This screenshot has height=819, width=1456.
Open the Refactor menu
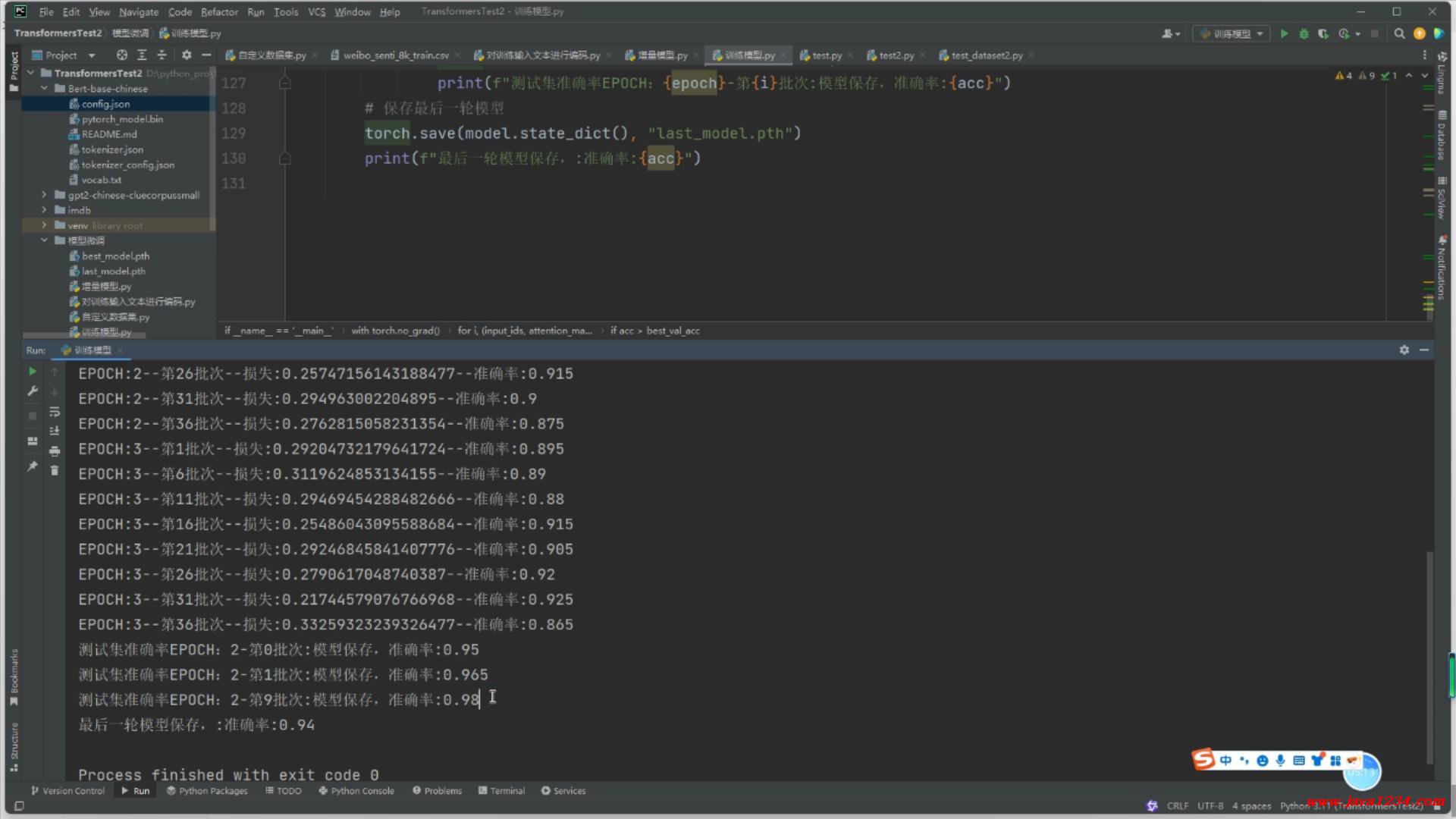[x=219, y=12]
